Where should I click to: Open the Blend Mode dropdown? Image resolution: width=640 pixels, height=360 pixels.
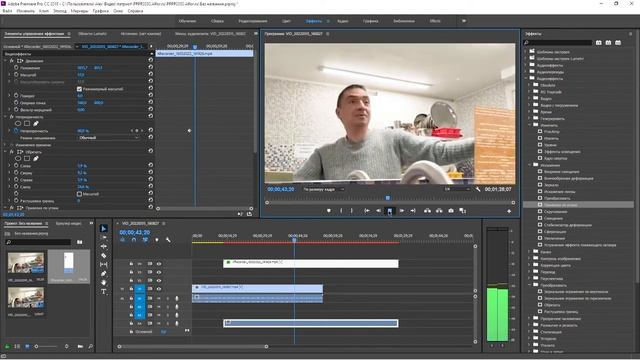[109, 138]
